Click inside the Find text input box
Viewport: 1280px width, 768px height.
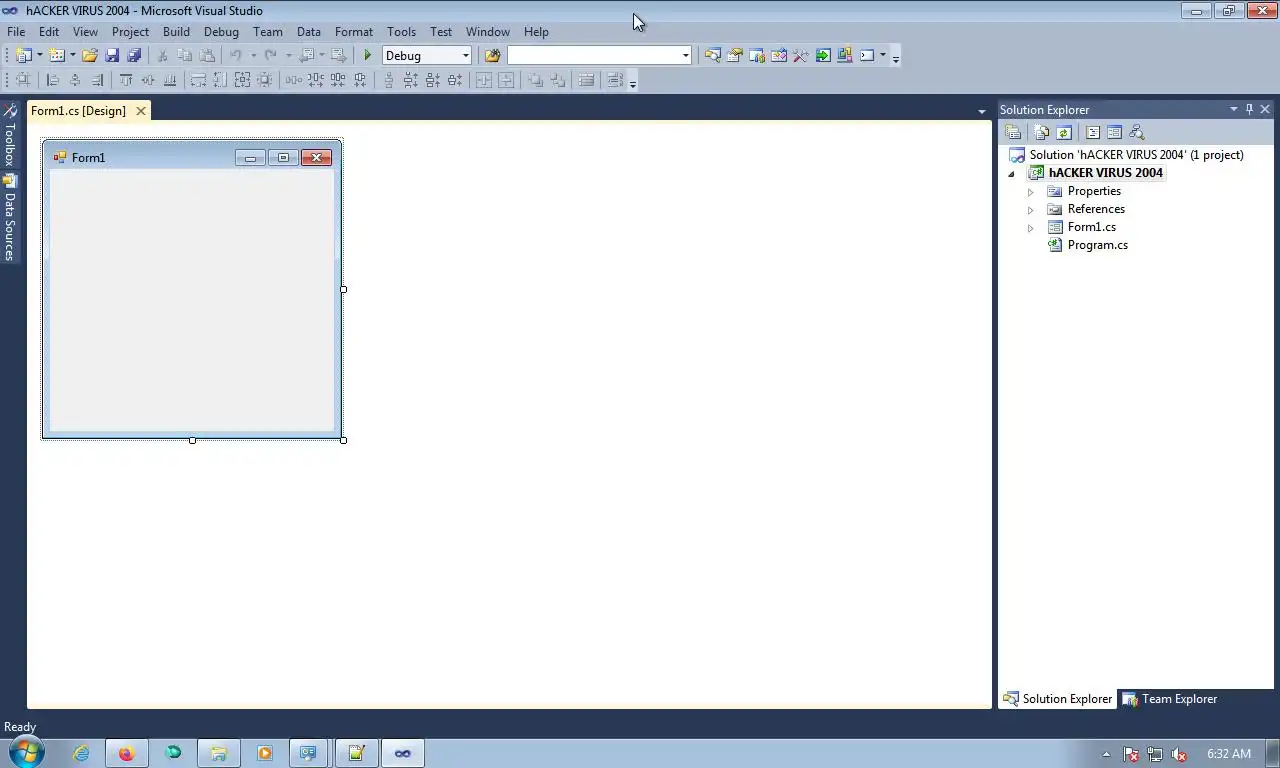pos(594,56)
